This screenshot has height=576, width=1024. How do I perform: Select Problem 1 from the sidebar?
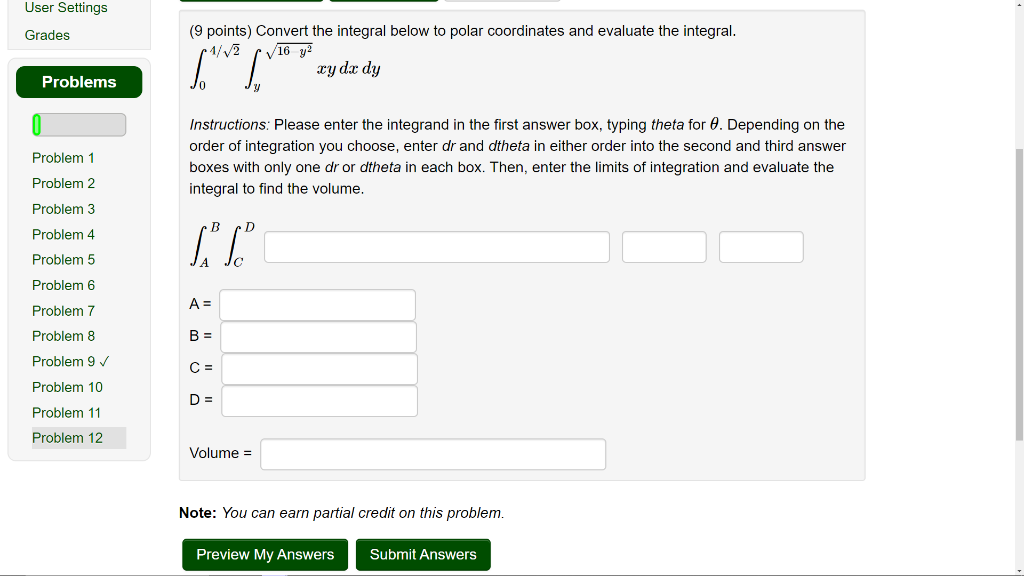click(63, 158)
